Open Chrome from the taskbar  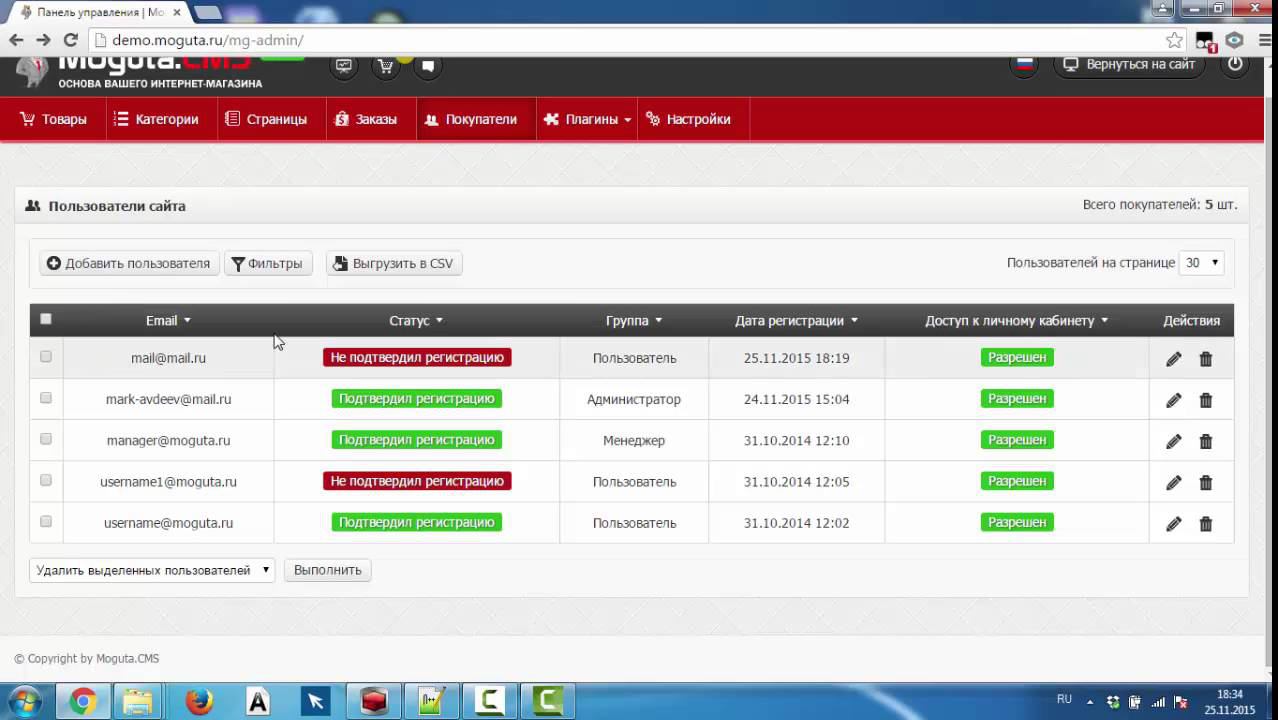pyautogui.click(x=83, y=701)
